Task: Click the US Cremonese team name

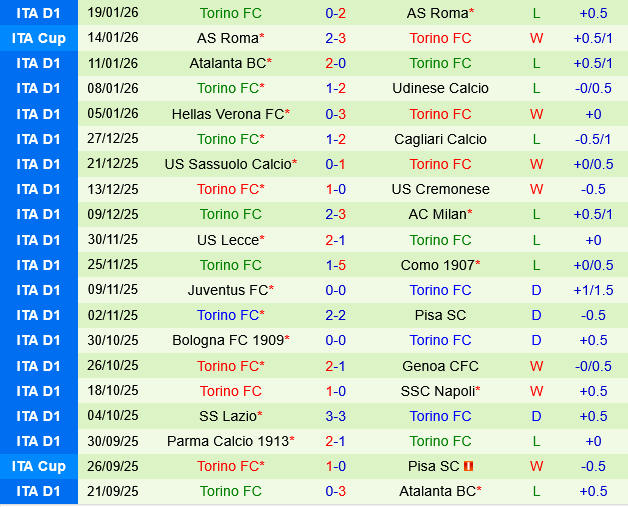Action: tap(440, 189)
